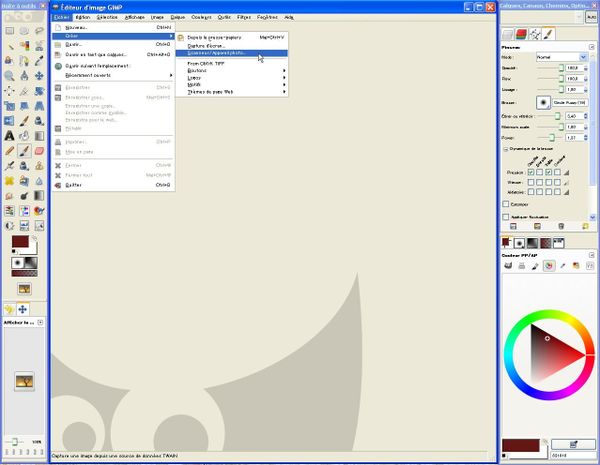Click the color hex notation input field
The image size is (600, 465).
point(573,455)
